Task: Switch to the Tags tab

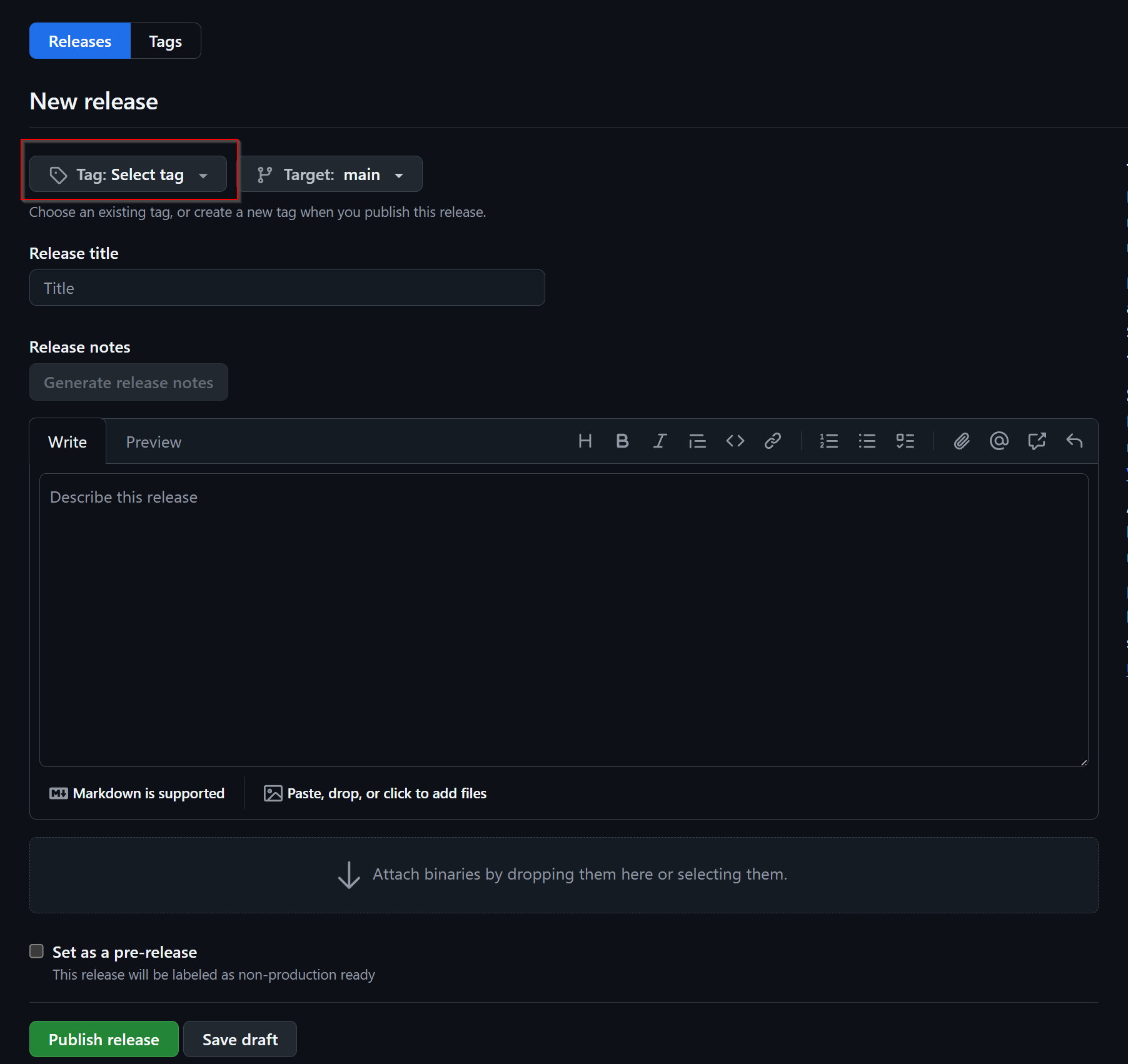Action: click(x=164, y=40)
